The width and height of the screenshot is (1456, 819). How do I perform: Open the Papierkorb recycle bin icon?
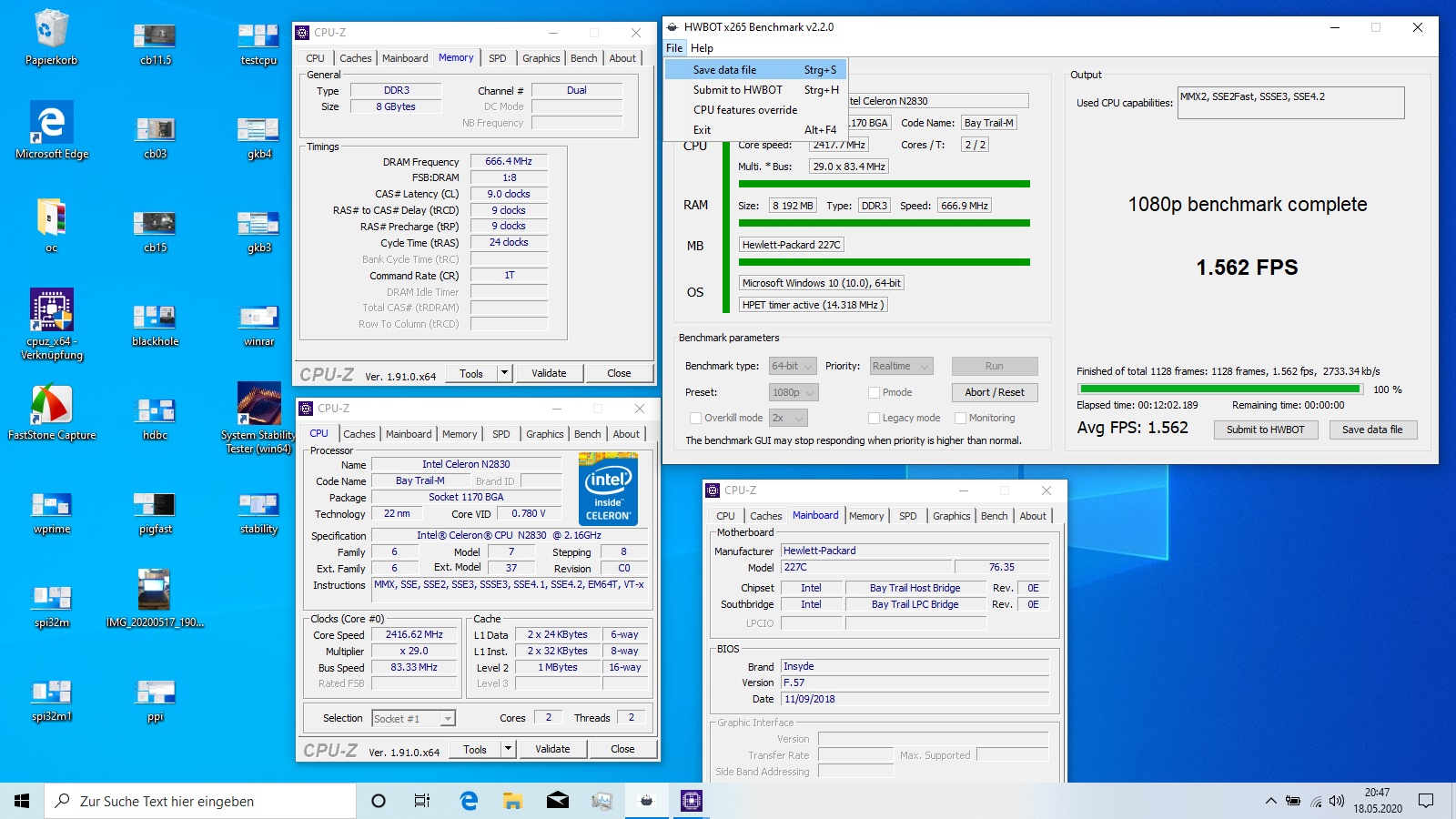(52, 38)
